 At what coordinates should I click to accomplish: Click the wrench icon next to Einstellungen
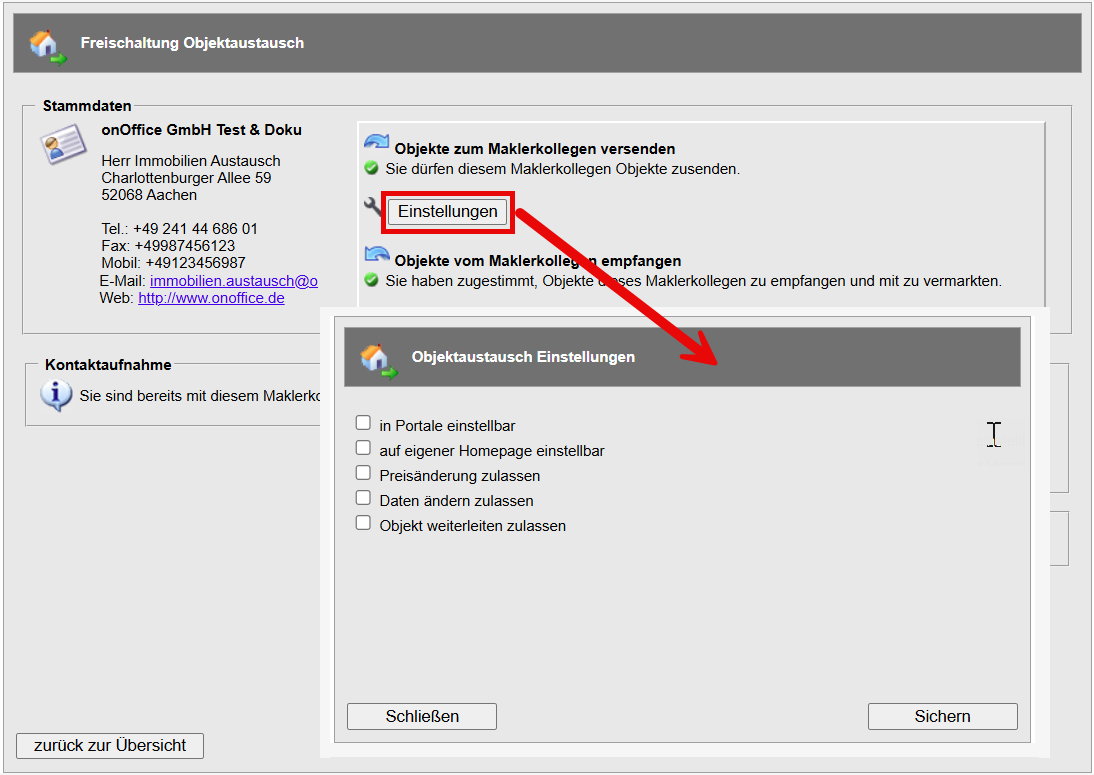coord(373,208)
